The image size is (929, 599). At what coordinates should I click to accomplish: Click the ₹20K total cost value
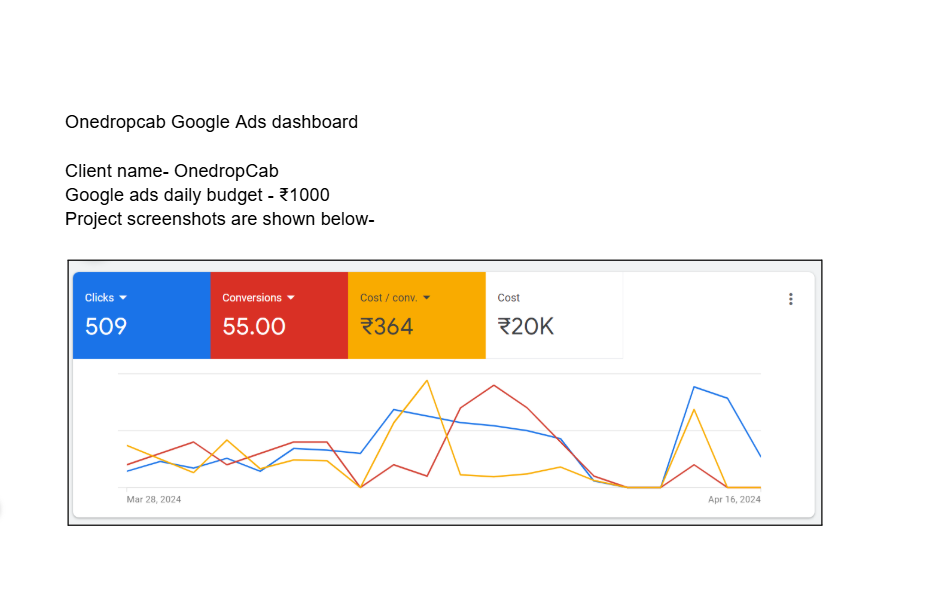526,326
